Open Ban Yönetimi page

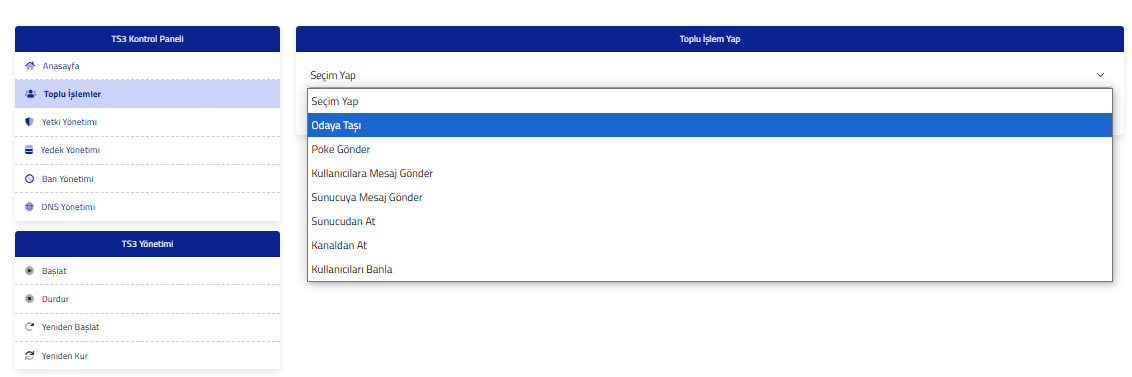point(147,178)
